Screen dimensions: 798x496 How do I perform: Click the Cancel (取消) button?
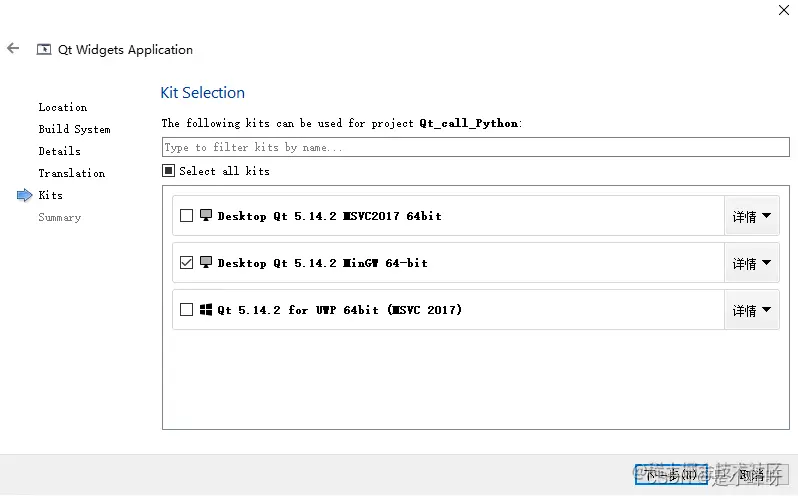coord(753,475)
